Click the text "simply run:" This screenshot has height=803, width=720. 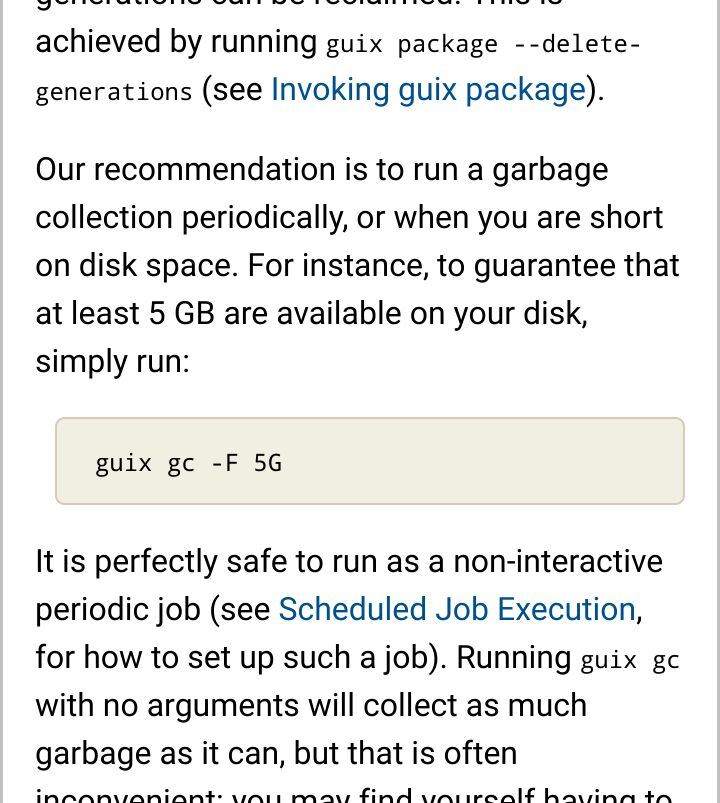pos(112,362)
